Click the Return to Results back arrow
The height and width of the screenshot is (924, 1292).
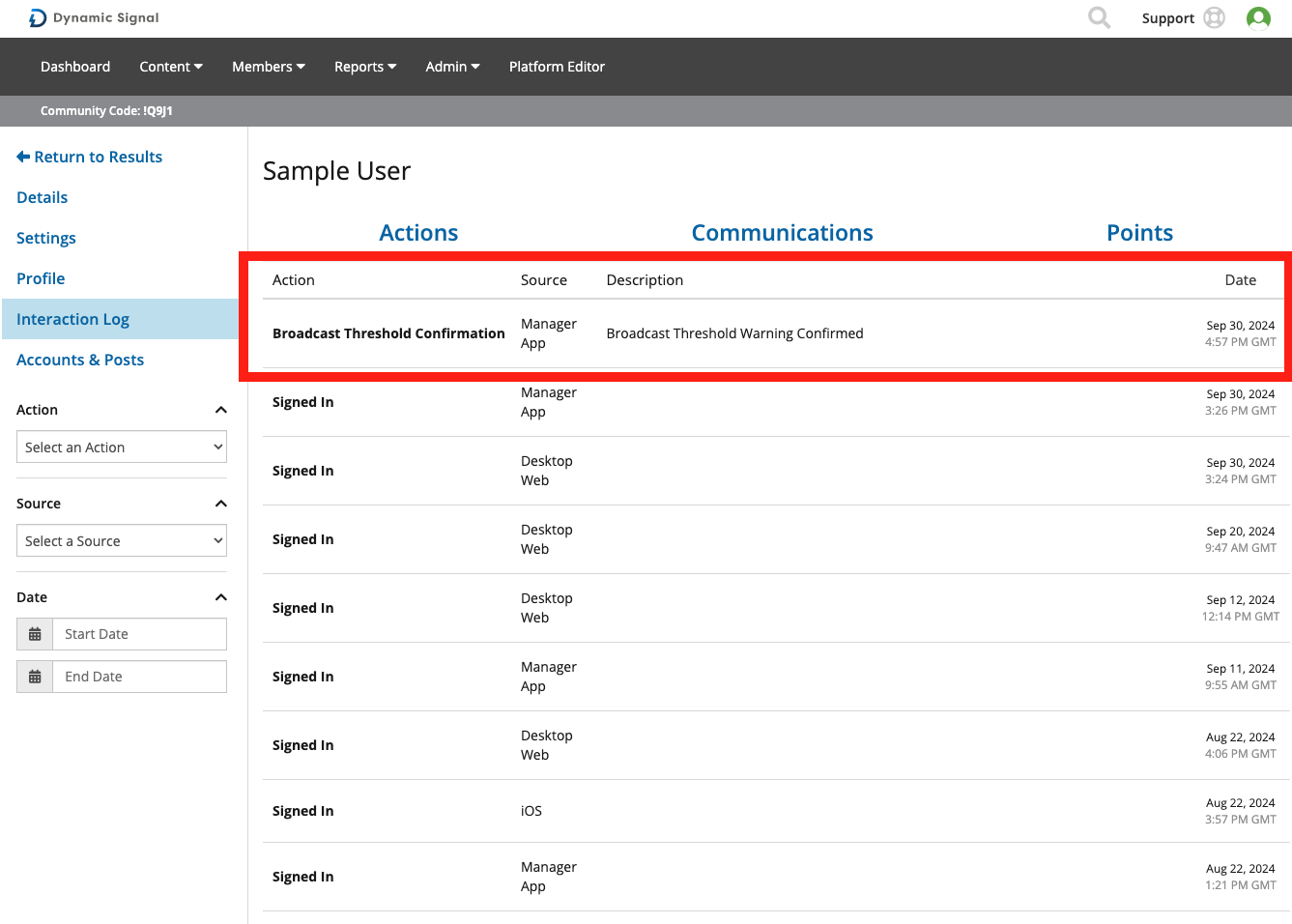pyautogui.click(x=23, y=157)
